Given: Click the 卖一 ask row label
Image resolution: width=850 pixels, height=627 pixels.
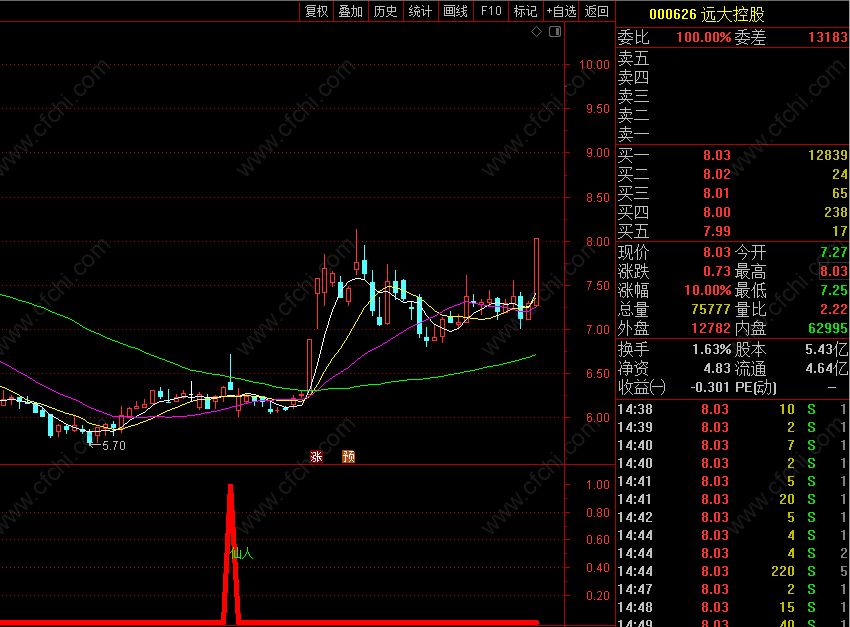Looking at the screenshot, I should pos(633,134).
